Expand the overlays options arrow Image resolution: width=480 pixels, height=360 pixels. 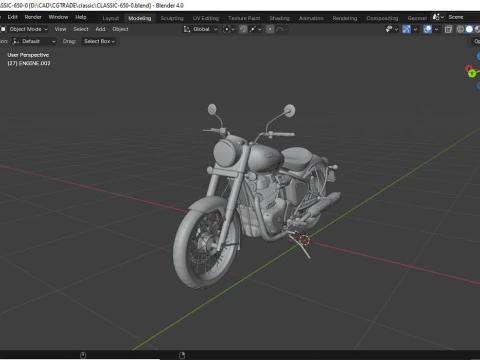[x=436, y=29]
